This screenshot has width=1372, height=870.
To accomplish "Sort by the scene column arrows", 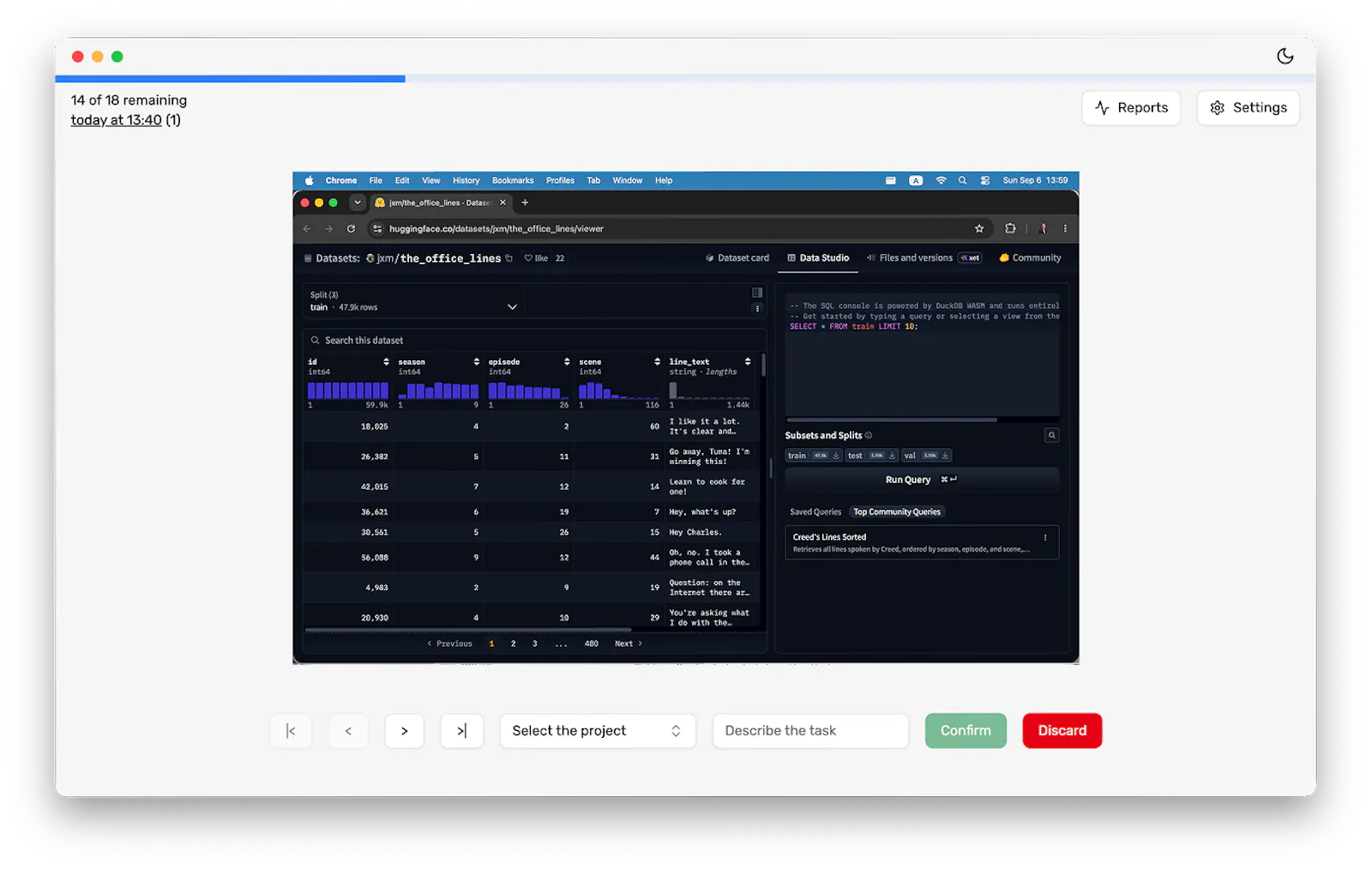I will (657, 362).
